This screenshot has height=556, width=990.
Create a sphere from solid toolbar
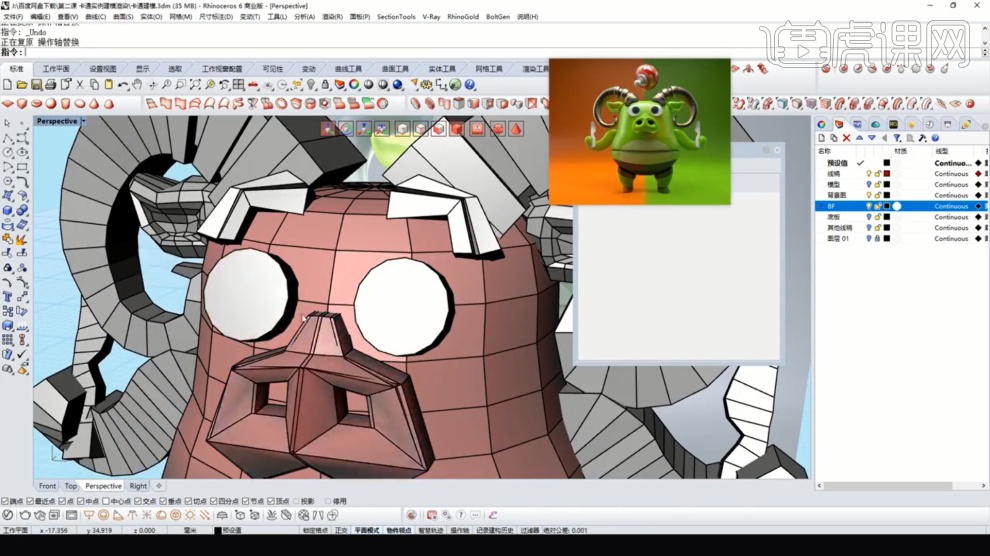tap(51, 104)
